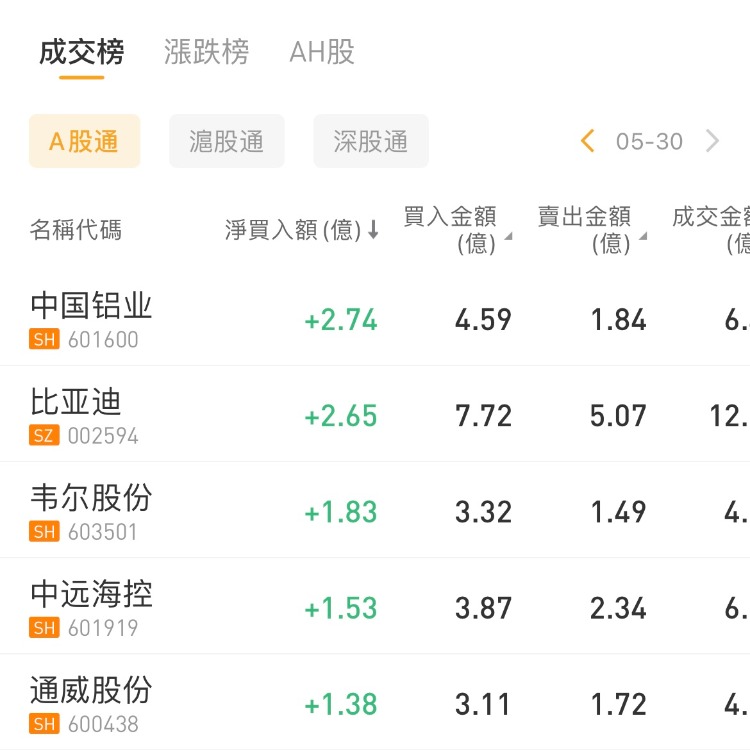This screenshot has height=750, width=750.
Task: Click the 名稱代碼 column header
Action: (76, 231)
